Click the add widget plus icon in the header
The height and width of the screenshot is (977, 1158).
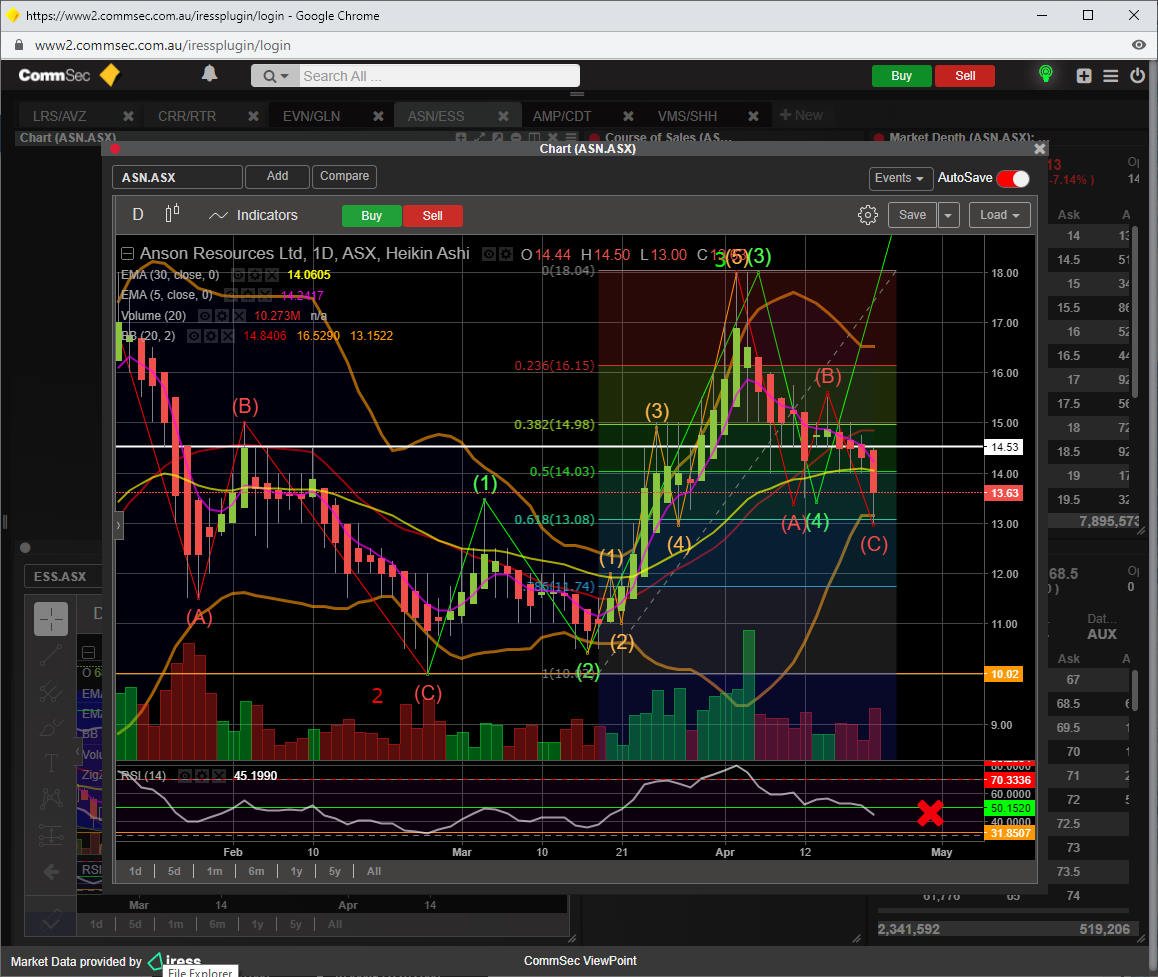[1084, 75]
